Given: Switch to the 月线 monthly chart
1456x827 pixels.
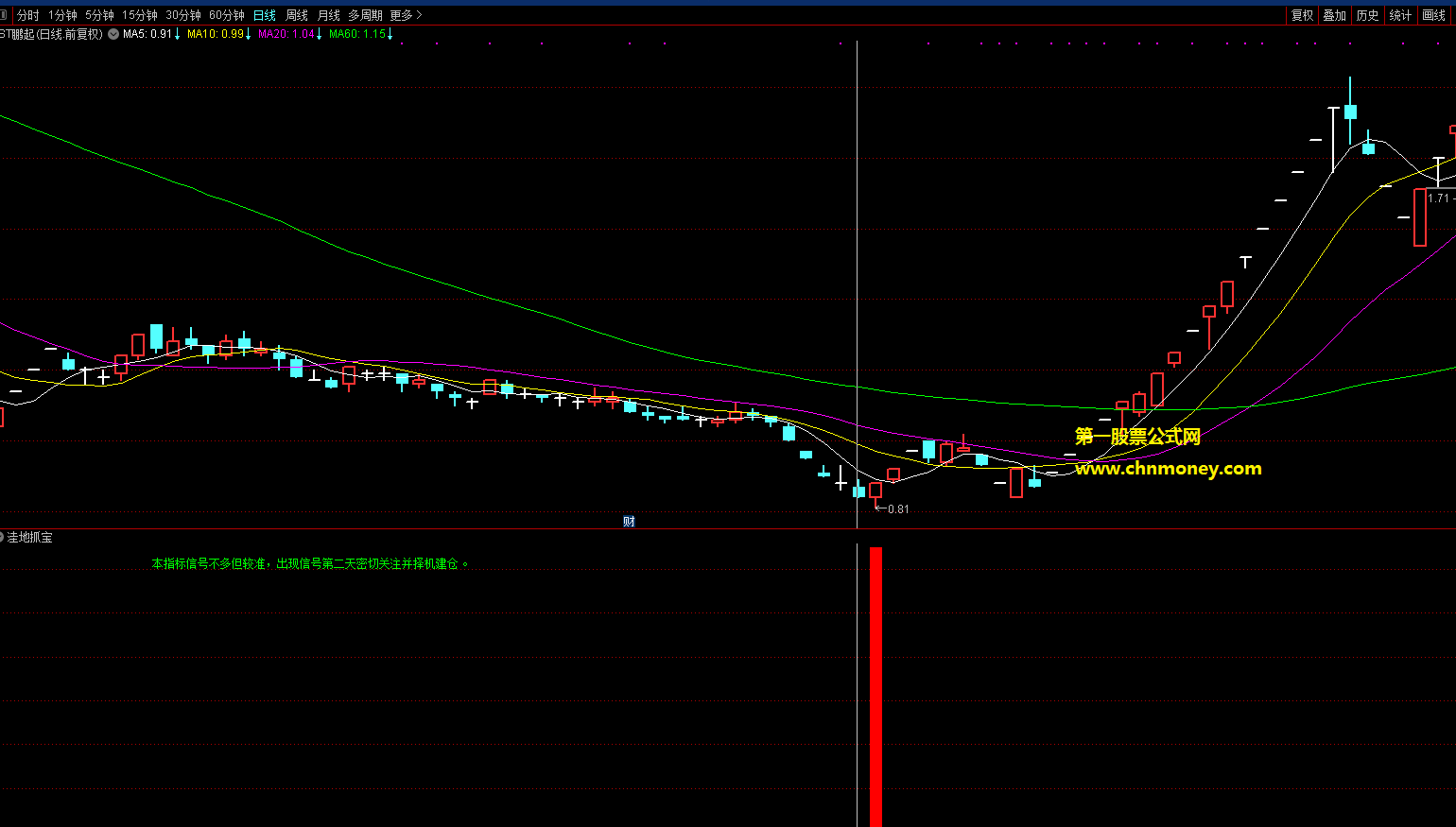Looking at the screenshot, I should coord(329,15).
